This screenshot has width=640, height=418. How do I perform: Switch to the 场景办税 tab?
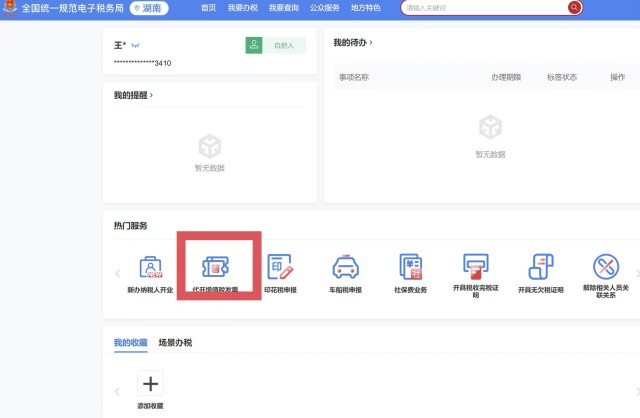[x=175, y=342]
